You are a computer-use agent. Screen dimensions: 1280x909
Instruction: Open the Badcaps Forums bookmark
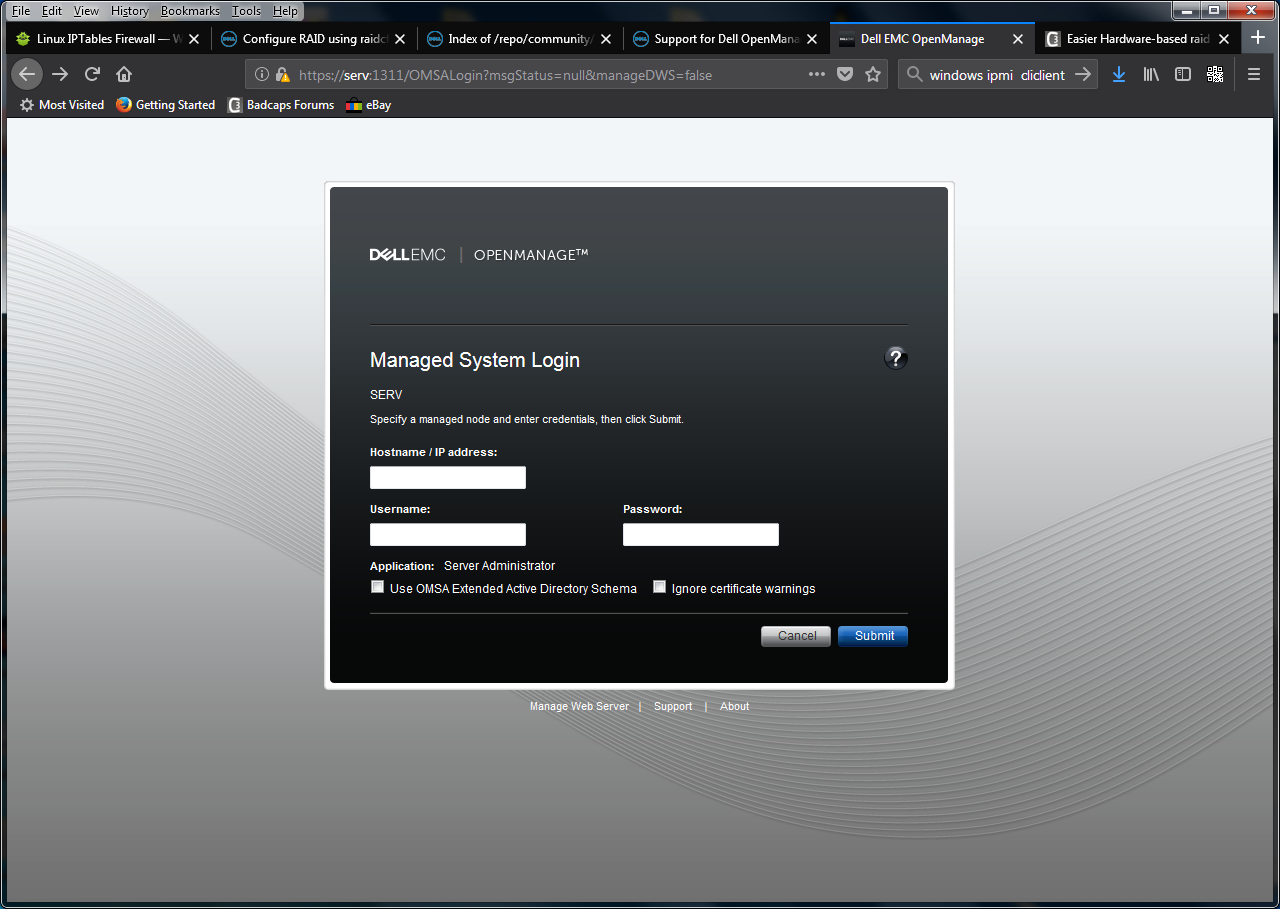[281, 105]
